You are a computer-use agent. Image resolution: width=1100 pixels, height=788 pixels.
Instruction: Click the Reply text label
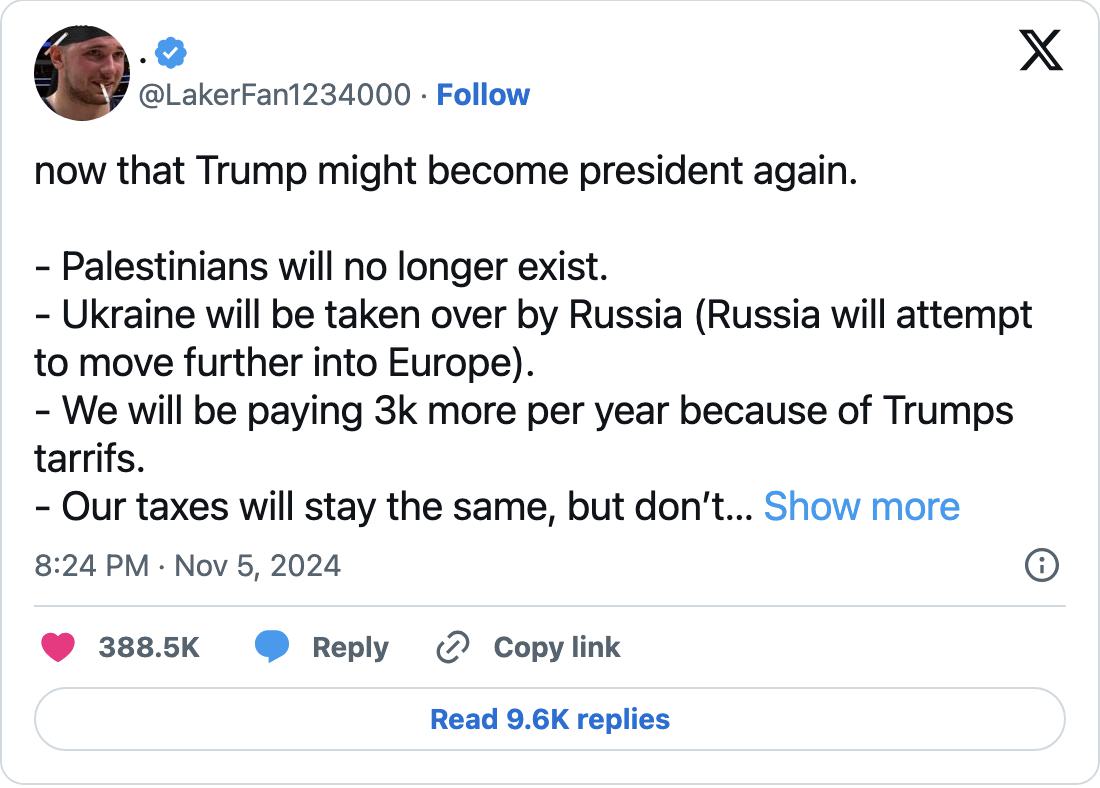click(x=350, y=648)
